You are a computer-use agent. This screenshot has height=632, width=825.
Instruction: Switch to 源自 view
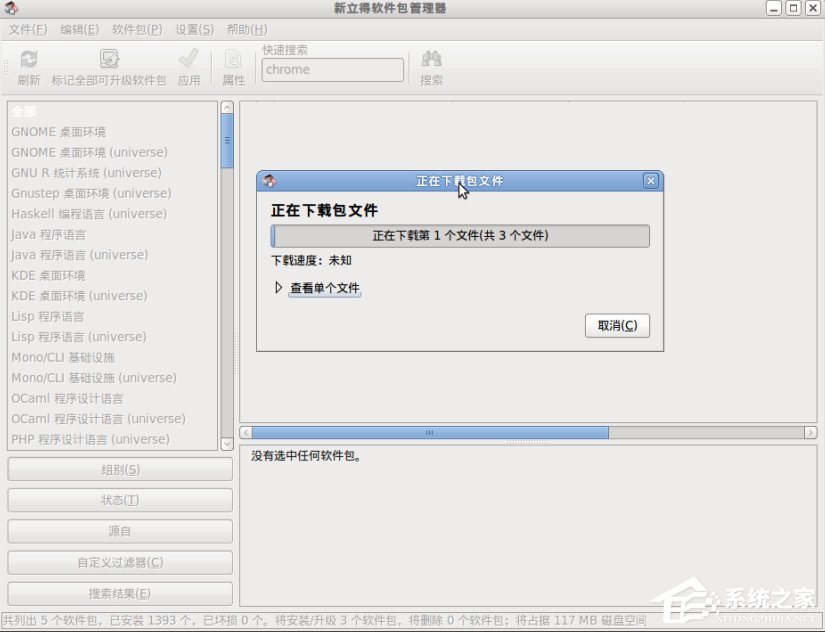tap(116, 531)
